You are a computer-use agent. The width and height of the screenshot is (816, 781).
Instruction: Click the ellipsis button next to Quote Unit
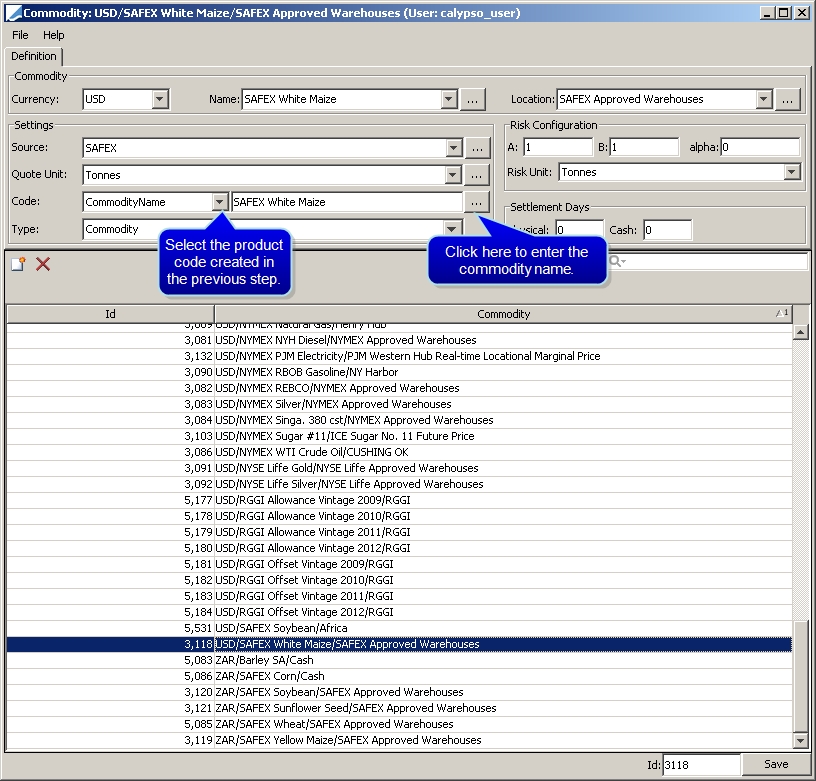click(x=476, y=175)
